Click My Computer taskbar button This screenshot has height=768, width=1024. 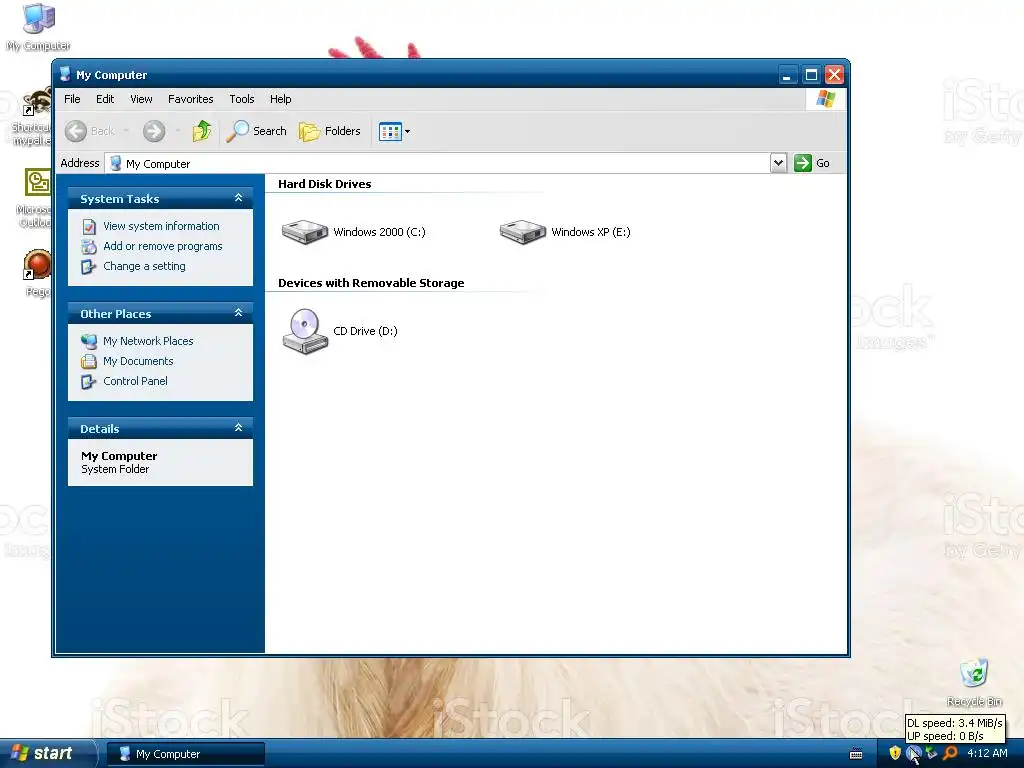click(185, 754)
